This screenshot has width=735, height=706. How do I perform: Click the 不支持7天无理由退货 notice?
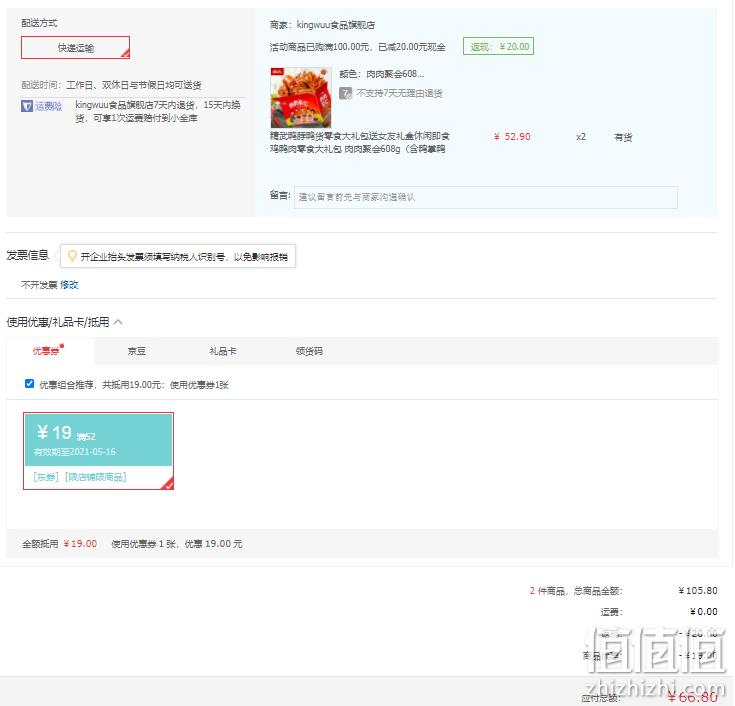(399, 93)
